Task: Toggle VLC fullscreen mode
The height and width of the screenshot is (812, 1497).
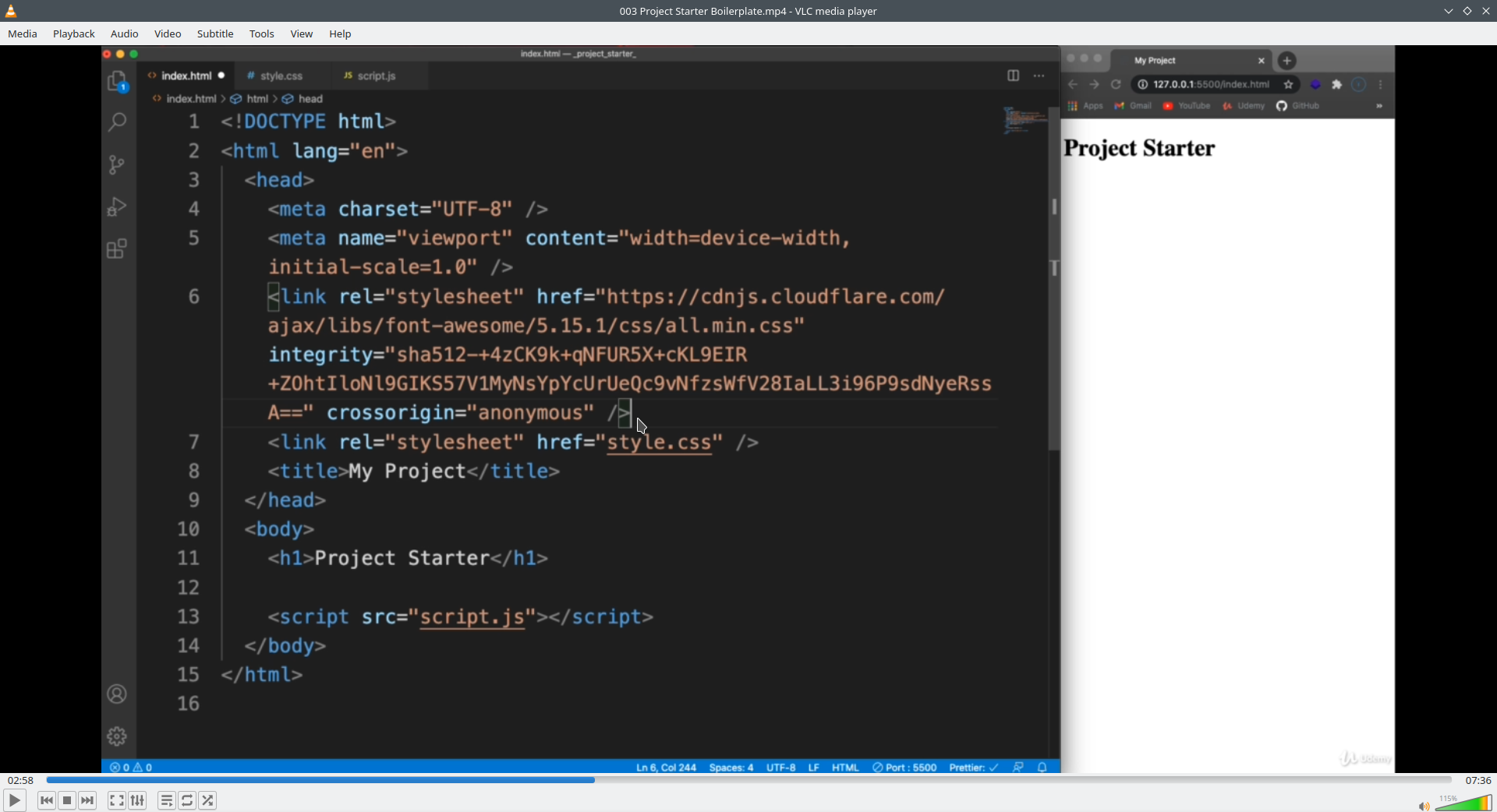Action: 116,800
